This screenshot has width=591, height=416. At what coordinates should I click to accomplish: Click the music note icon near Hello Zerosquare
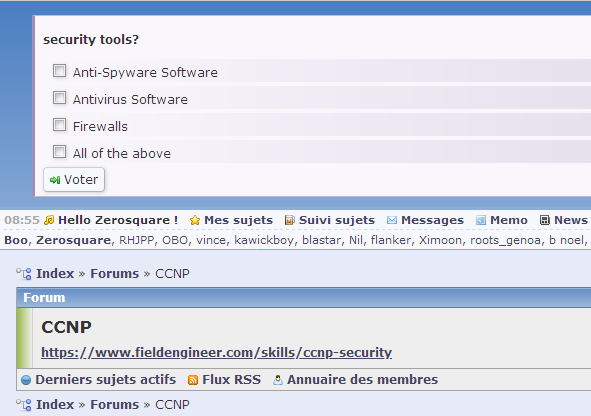coord(49,220)
